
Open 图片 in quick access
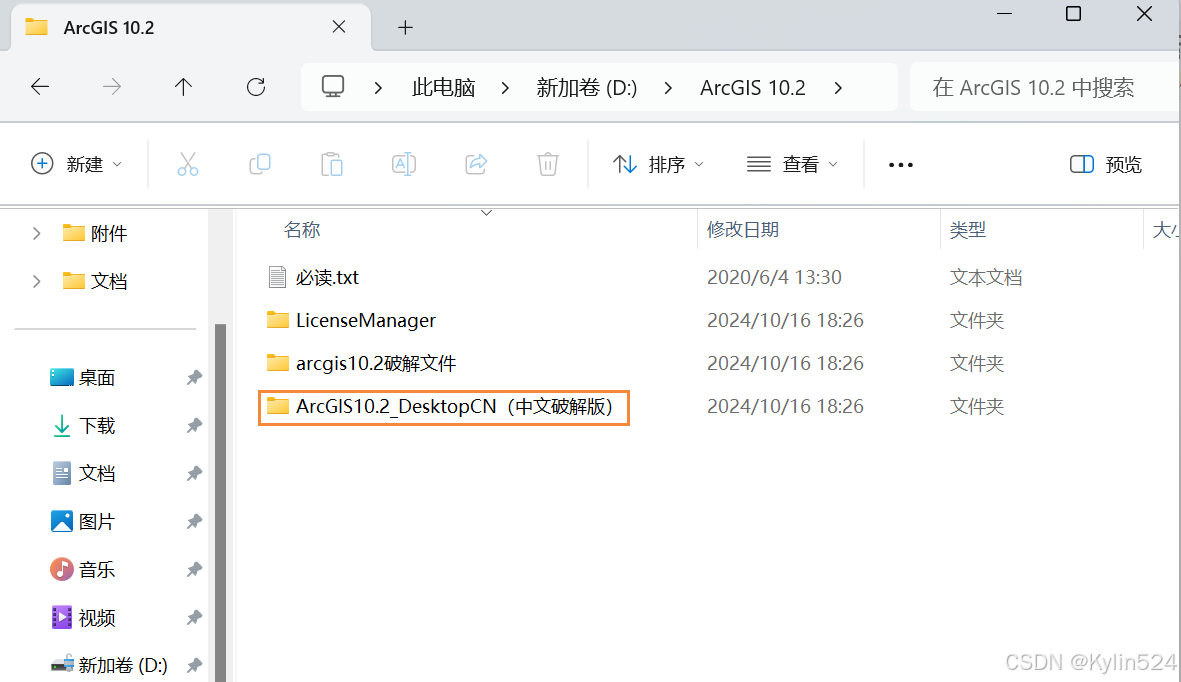(x=82, y=521)
